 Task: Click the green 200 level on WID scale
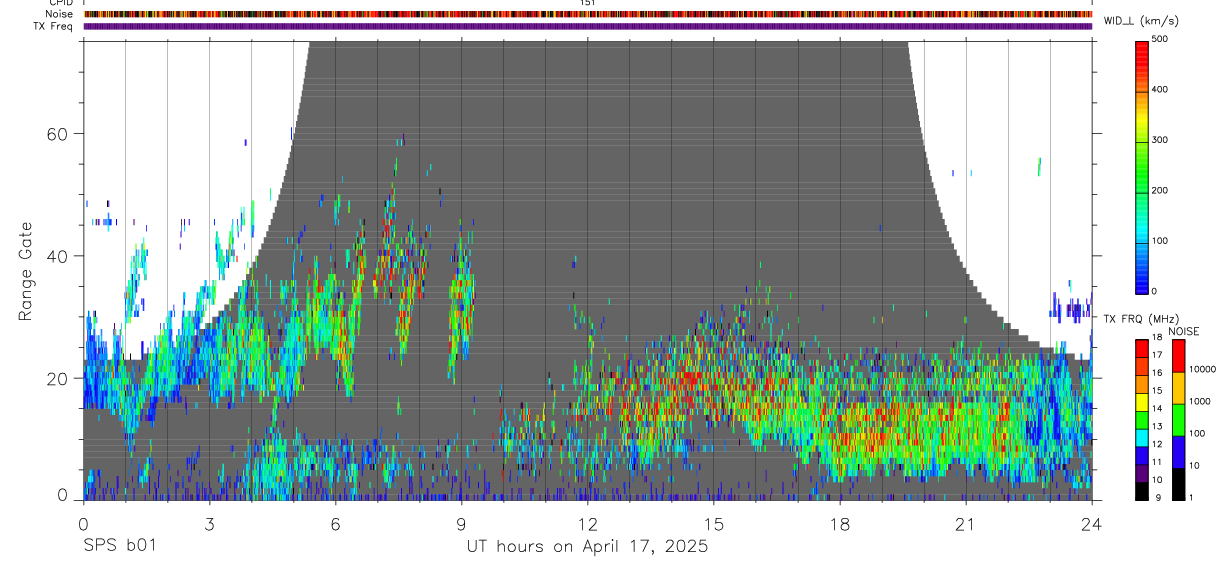pos(1141,190)
